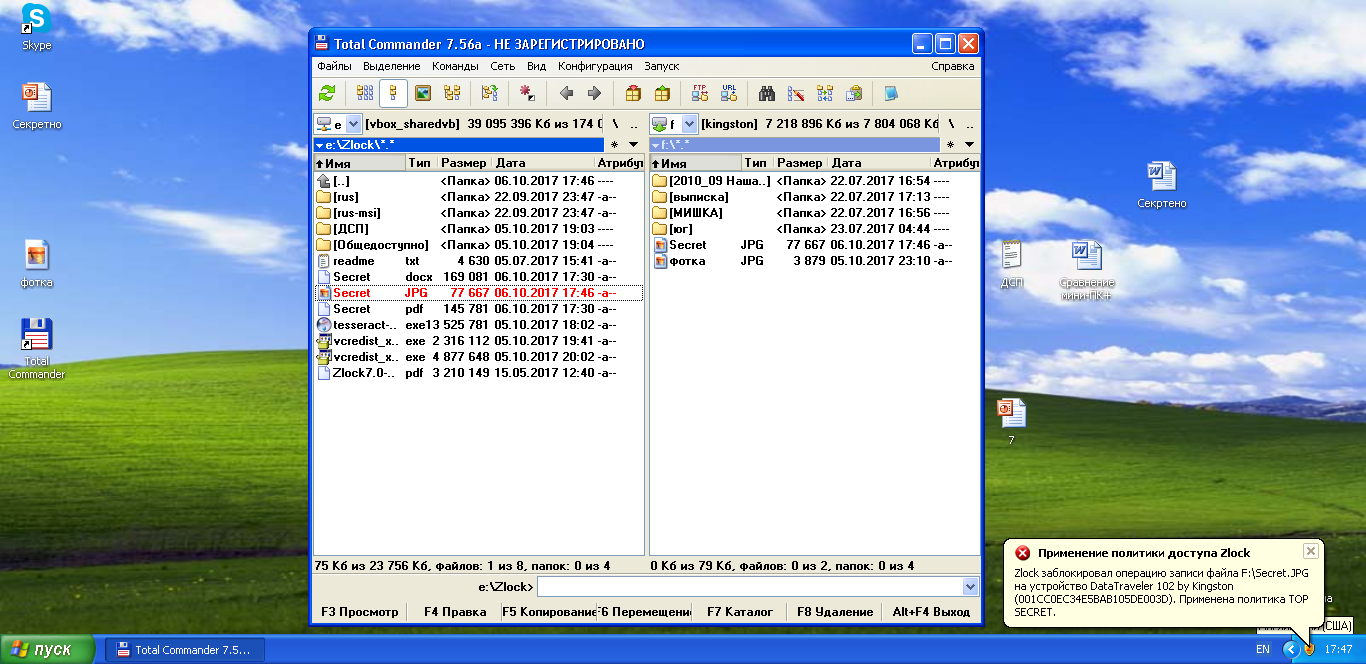Close the Zlock access policy notification balloon

1310,551
